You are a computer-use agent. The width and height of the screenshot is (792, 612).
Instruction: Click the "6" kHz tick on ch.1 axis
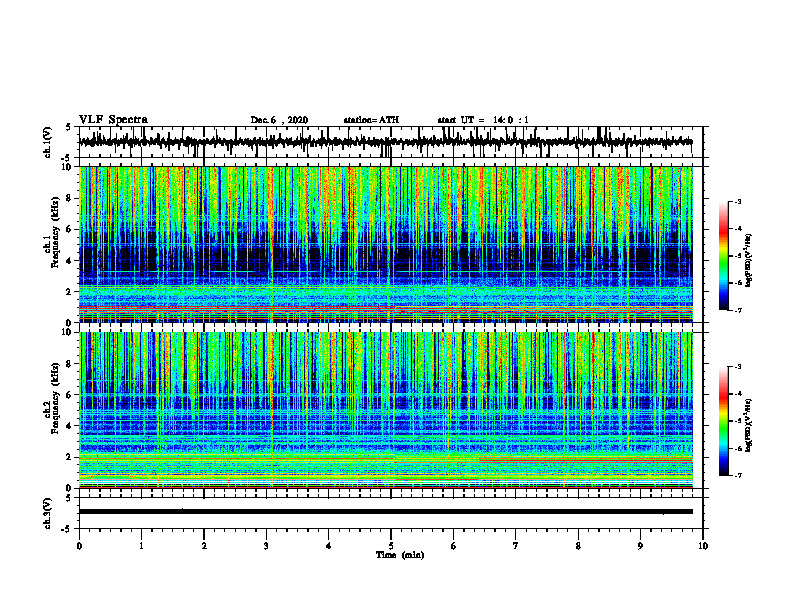[71, 229]
